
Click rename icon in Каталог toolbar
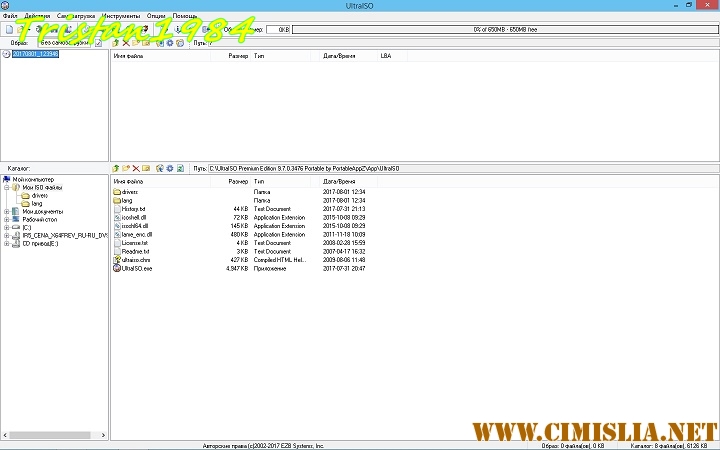click(146, 169)
